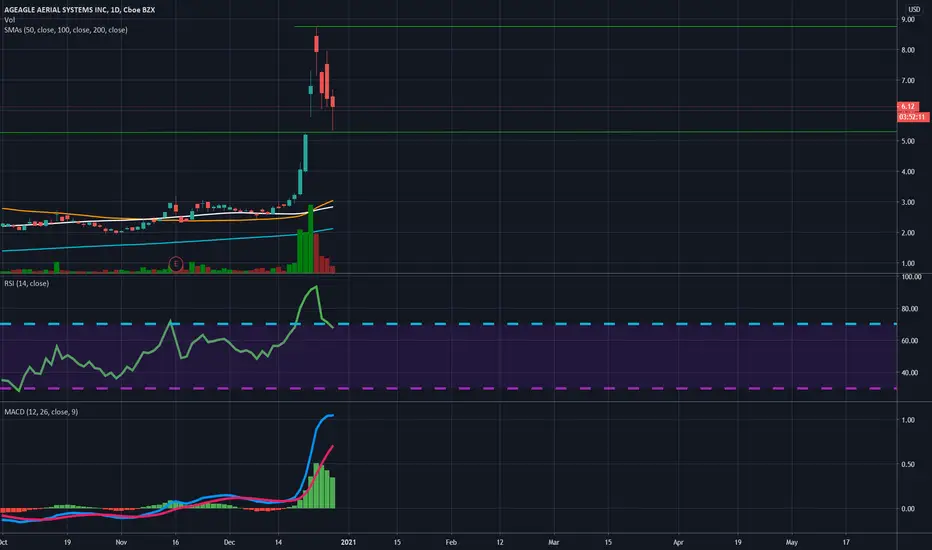Viewport: 932px width, 550px height.
Task: Click the teal 200 SMA line
Action: (166, 242)
